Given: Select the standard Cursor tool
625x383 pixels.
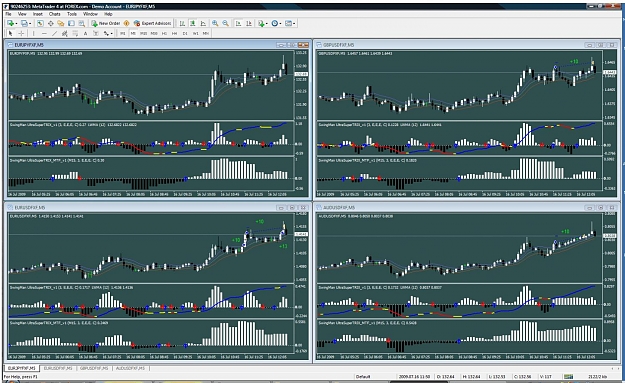Looking at the screenshot, I should click(11, 33).
